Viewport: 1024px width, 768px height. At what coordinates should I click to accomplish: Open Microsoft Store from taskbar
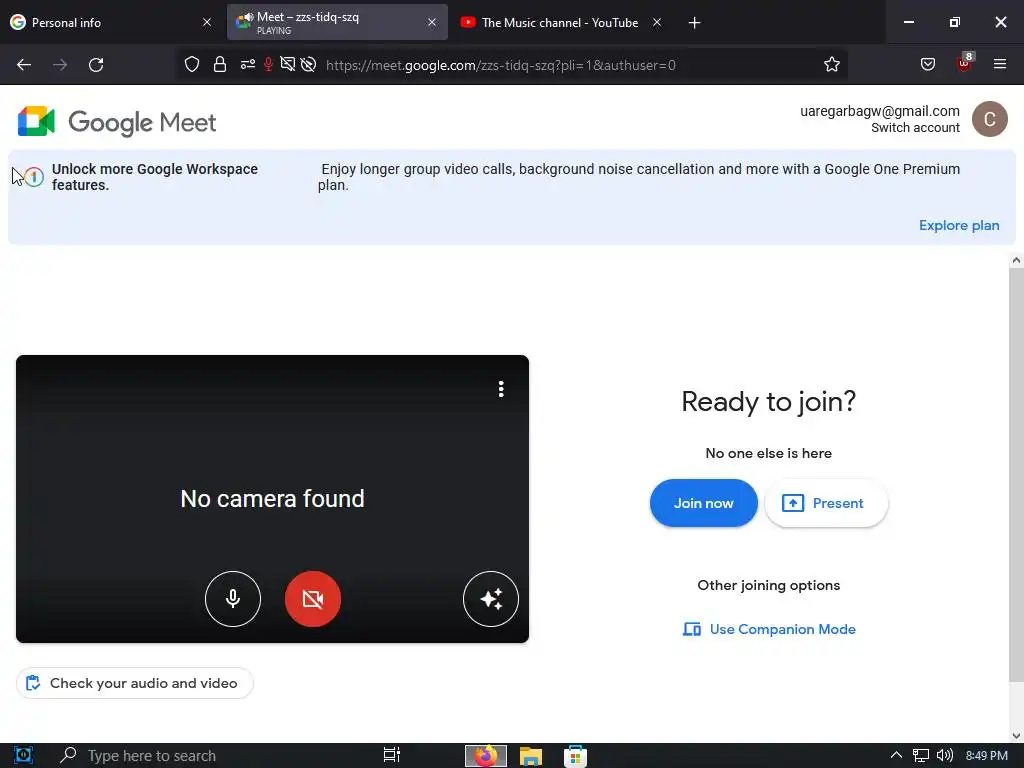pos(575,756)
